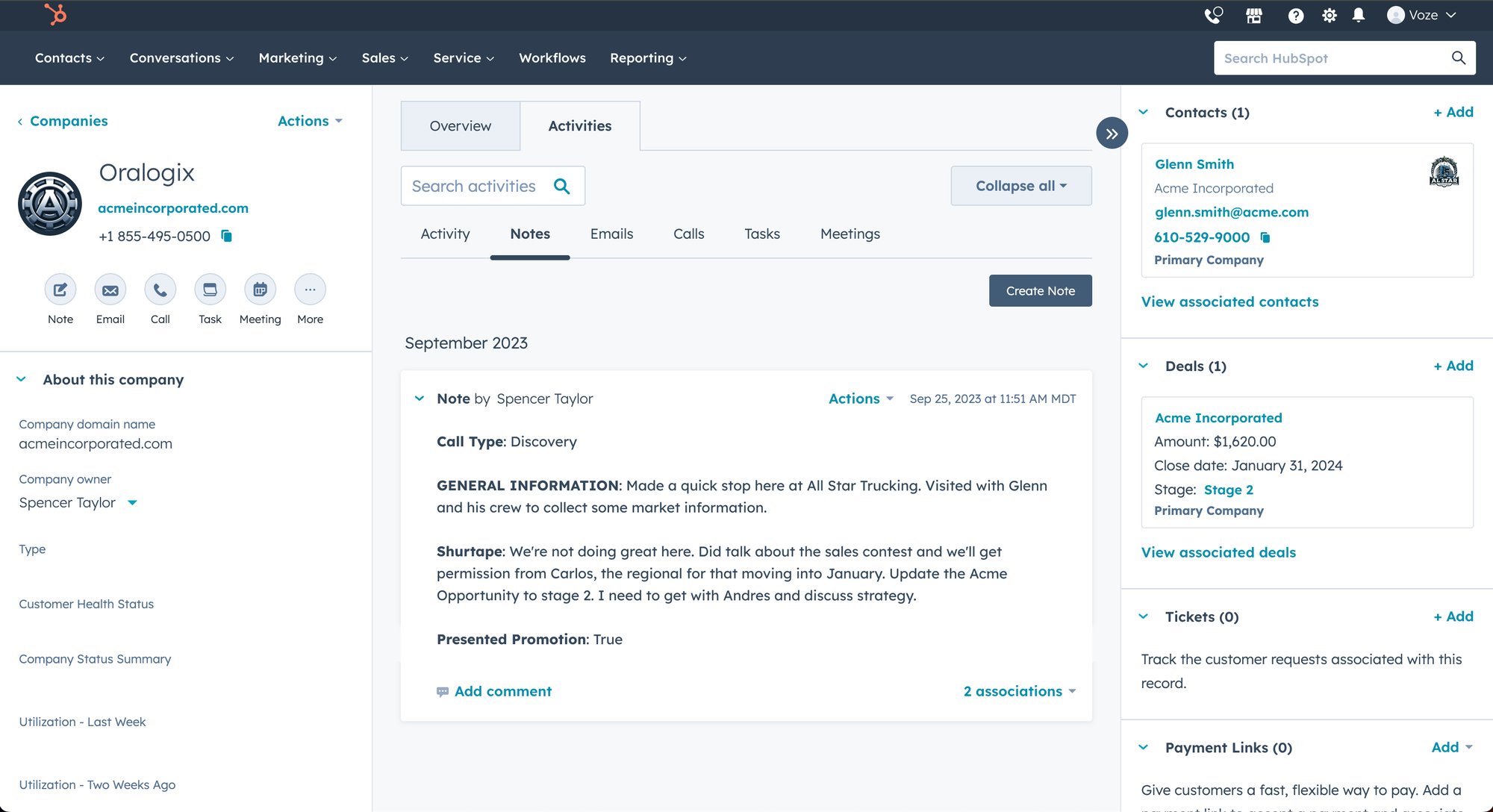
Task: Open the marketplace storefront icon
Action: pos(1254,15)
